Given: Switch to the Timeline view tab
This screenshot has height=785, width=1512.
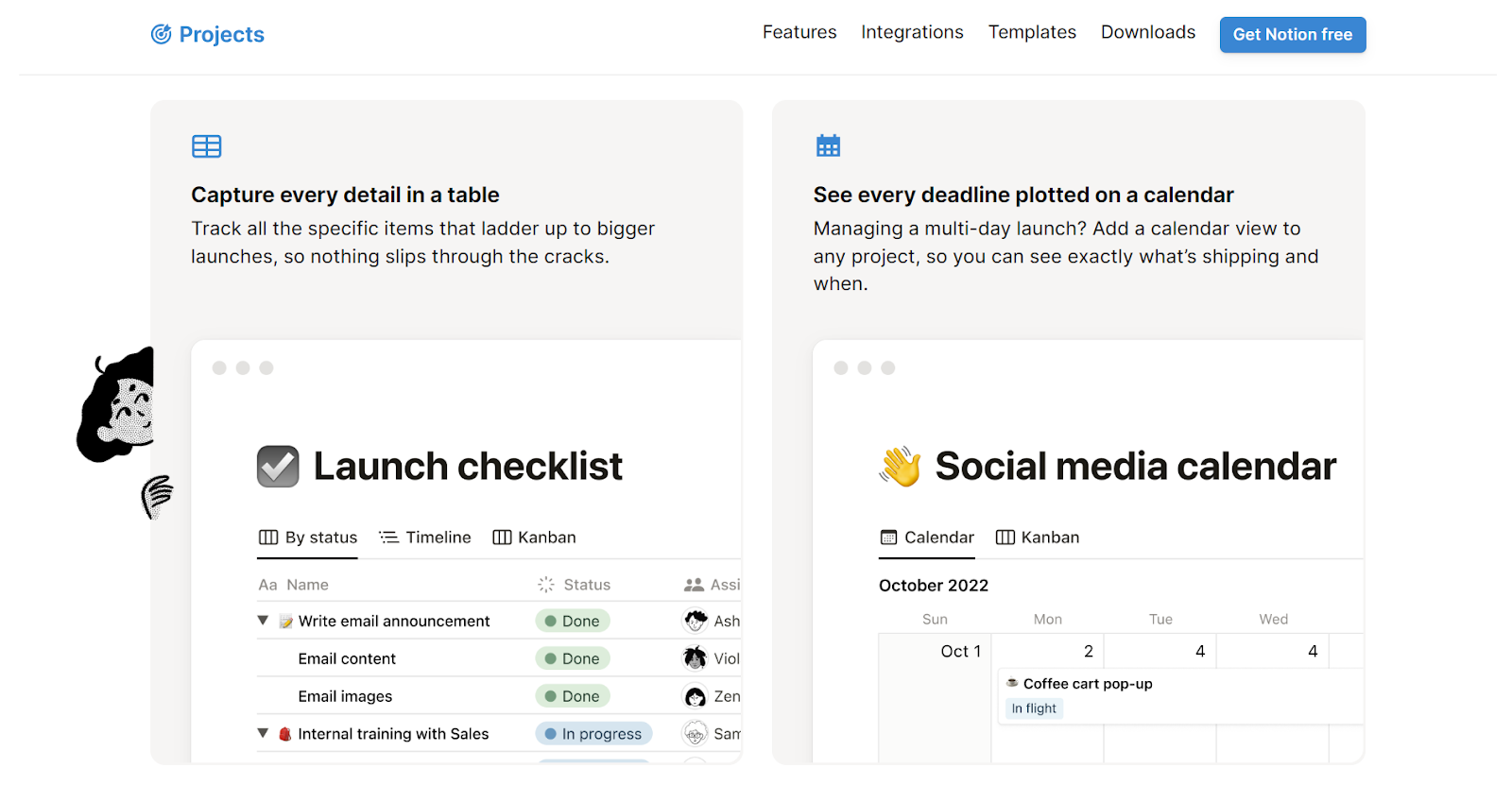Looking at the screenshot, I should [425, 538].
